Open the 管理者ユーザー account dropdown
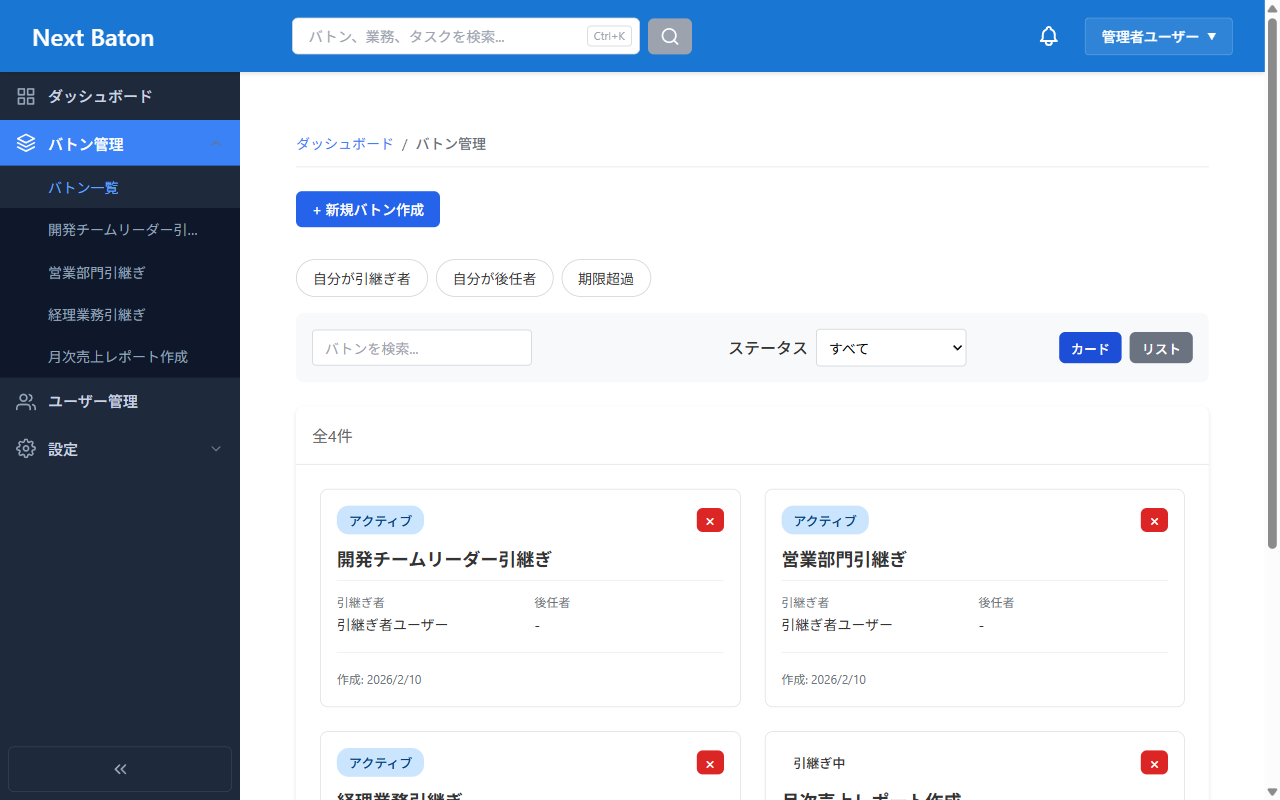1280x800 pixels. [x=1158, y=35]
